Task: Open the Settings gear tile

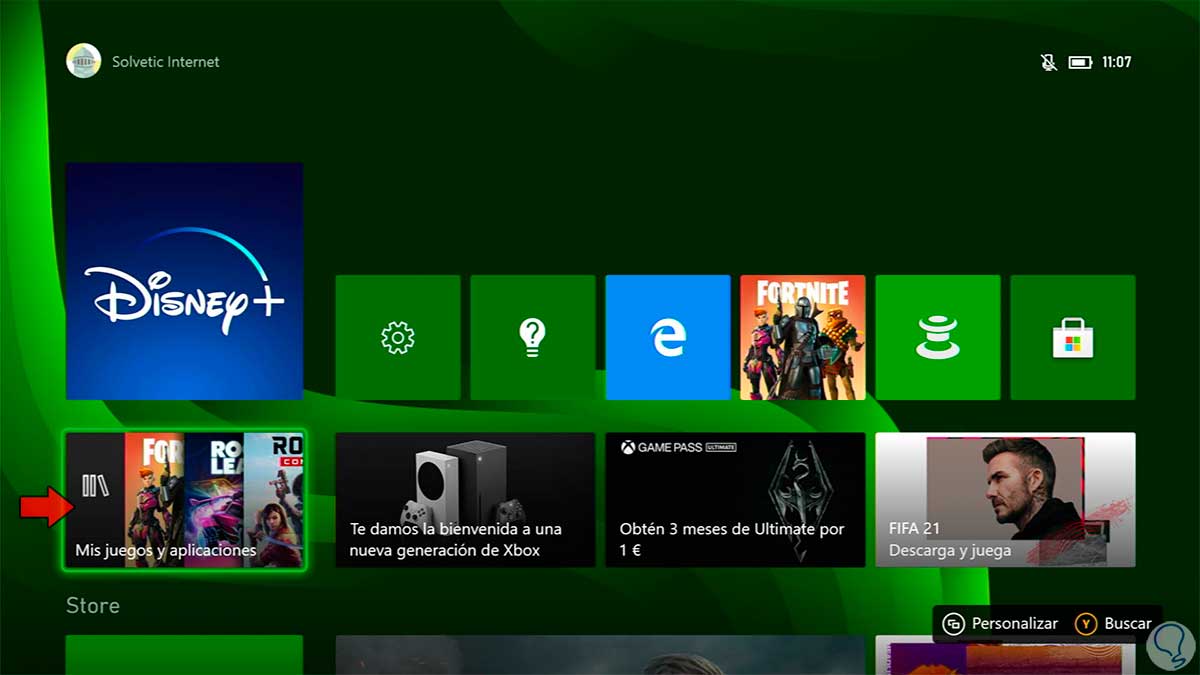Action: [x=398, y=337]
